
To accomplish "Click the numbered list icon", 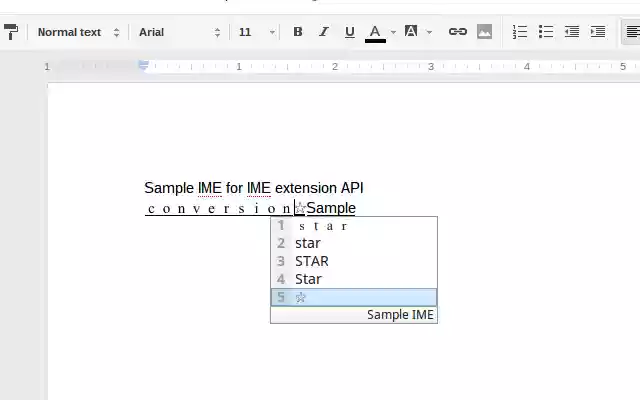I will pyautogui.click(x=520, y=32).
